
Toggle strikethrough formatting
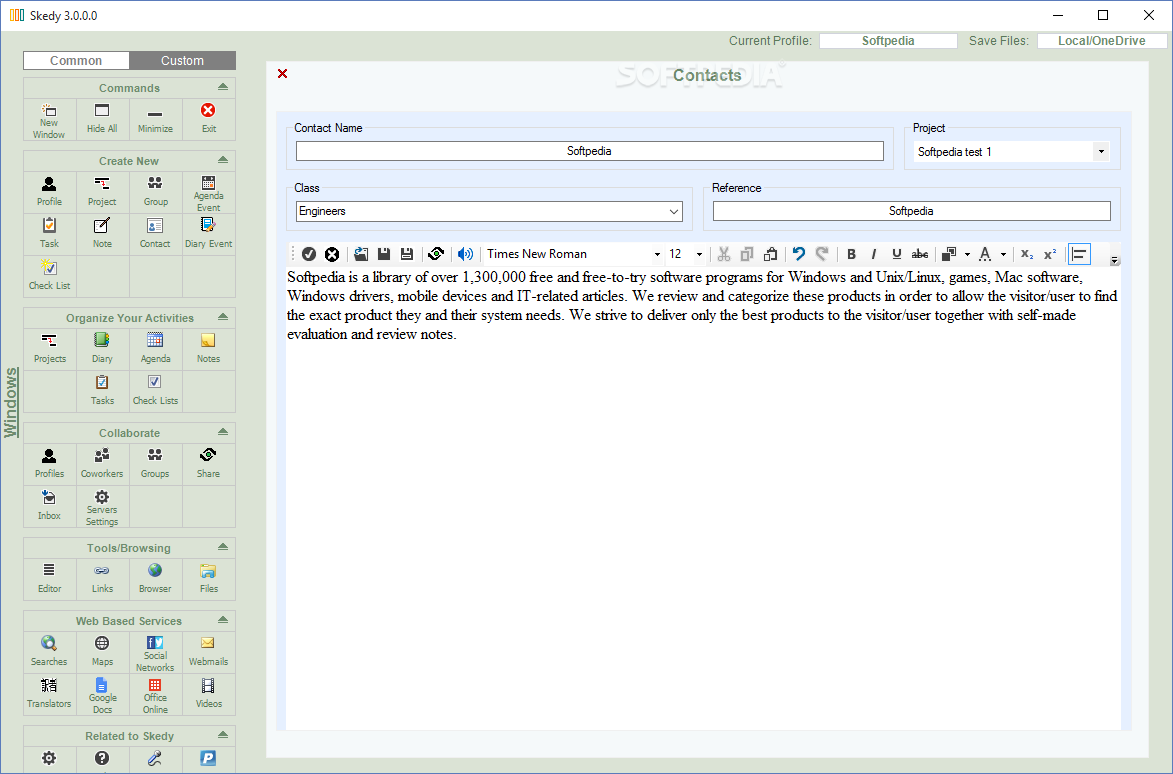coord(920,254)
